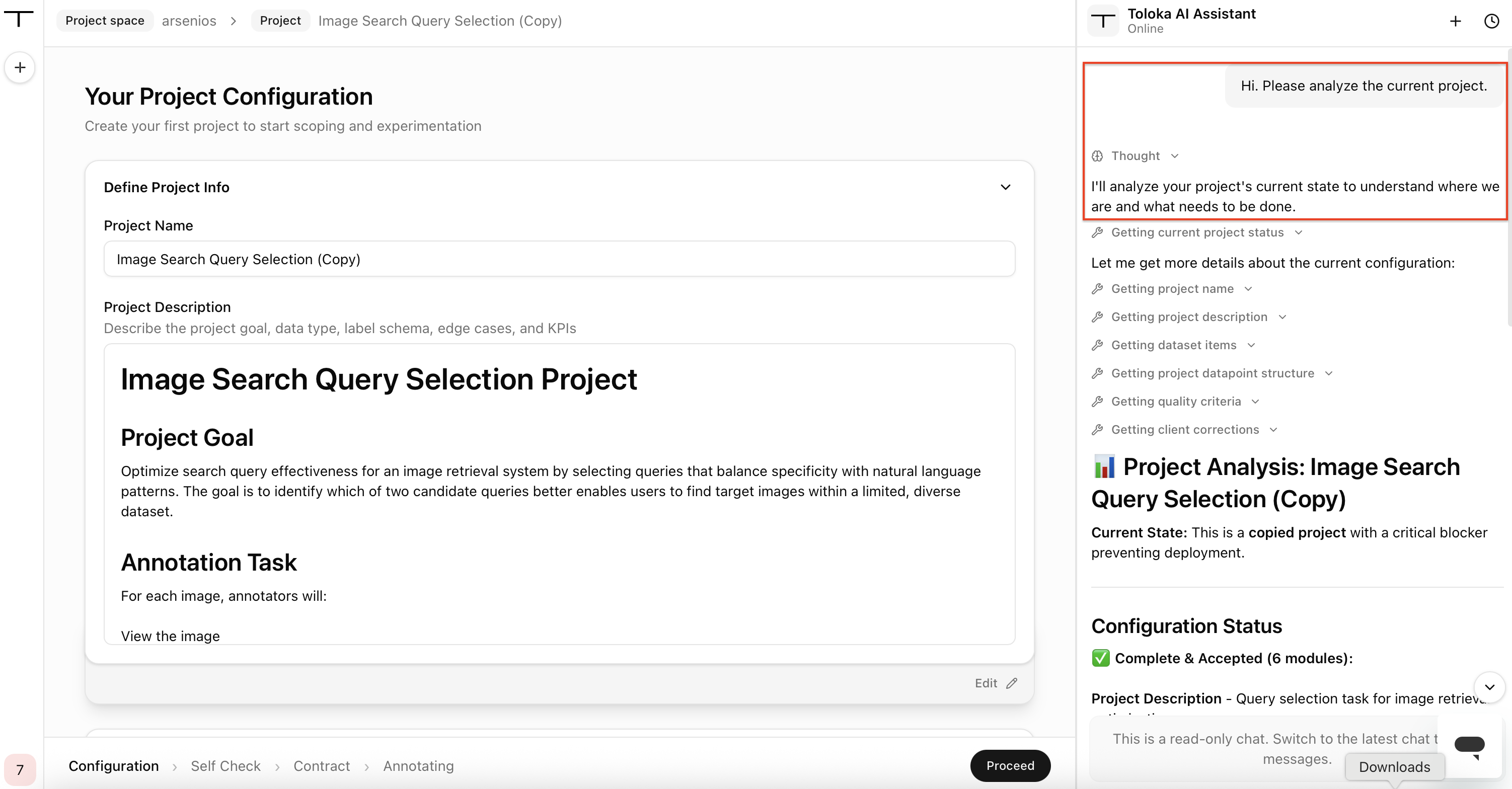This screenshot has width=1512, height=789.
Task: Start a new chat with the plus icon
Action: click(1455, 21)
